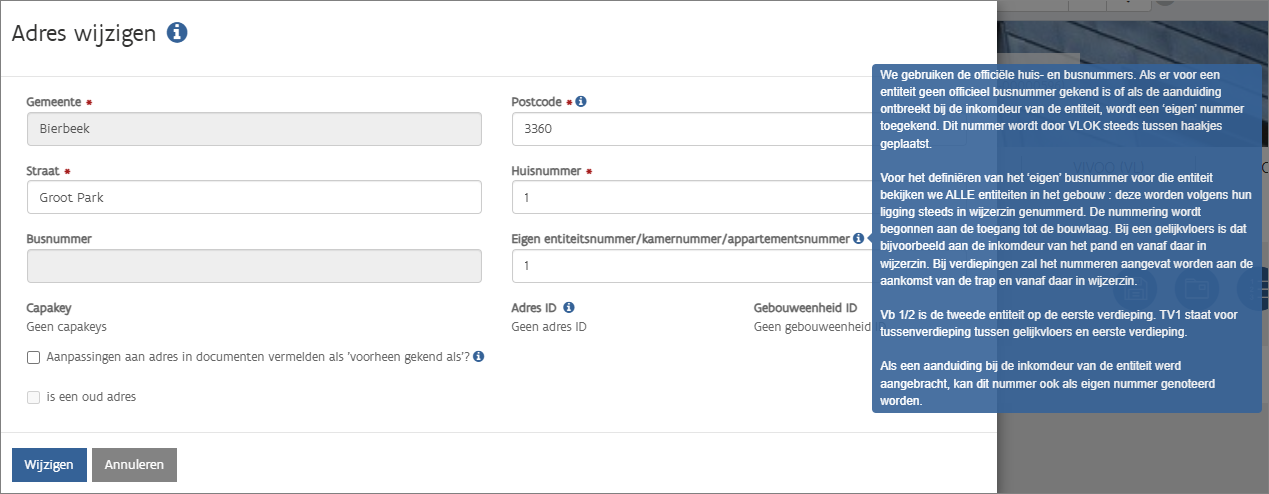Viewport: 1269px width, 494px height.
Task: Click the 'Geen adres ID' value
Action: coord(548,326)
